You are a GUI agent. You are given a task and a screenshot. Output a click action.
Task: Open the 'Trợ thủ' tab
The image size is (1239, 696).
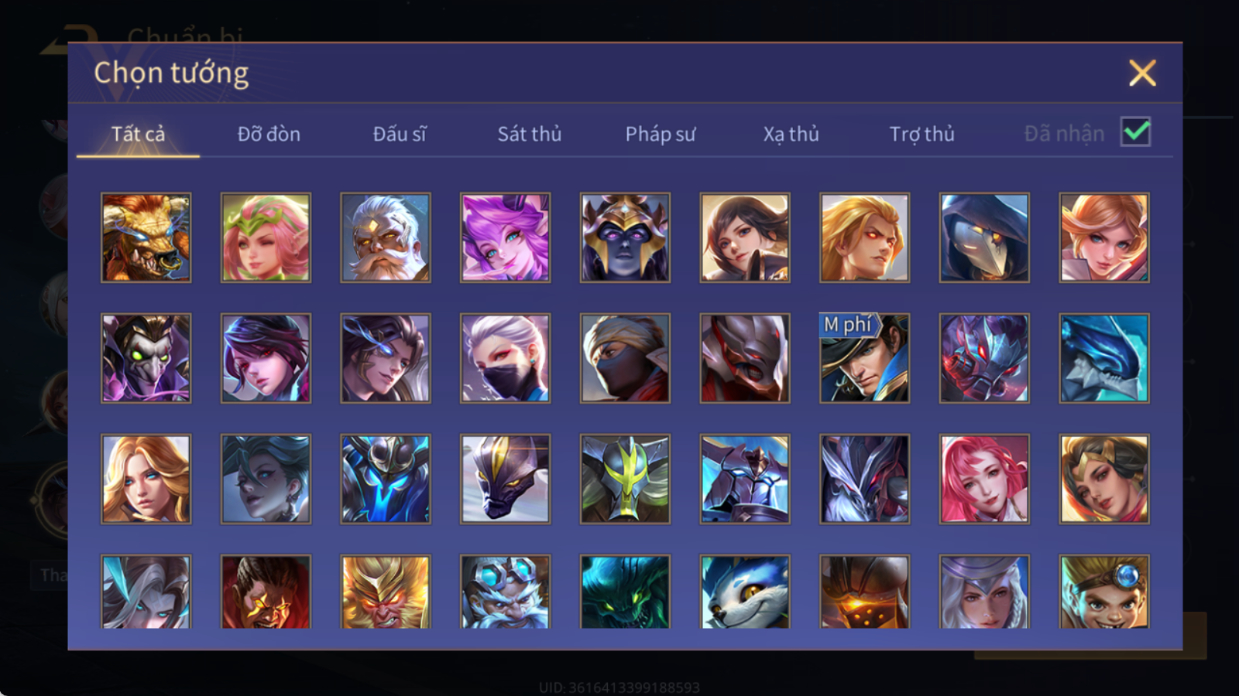(x=922, y=134)
